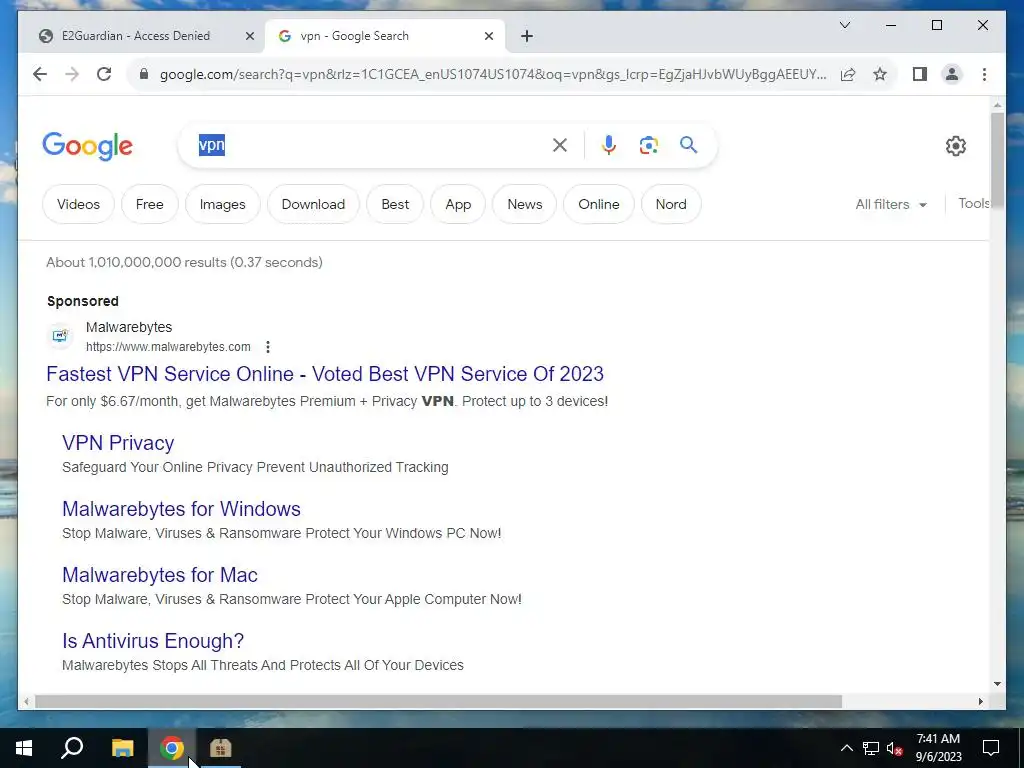Click the scroll down arrow
The width and height of the screenshot is (1024, 768).
[997, 684]
